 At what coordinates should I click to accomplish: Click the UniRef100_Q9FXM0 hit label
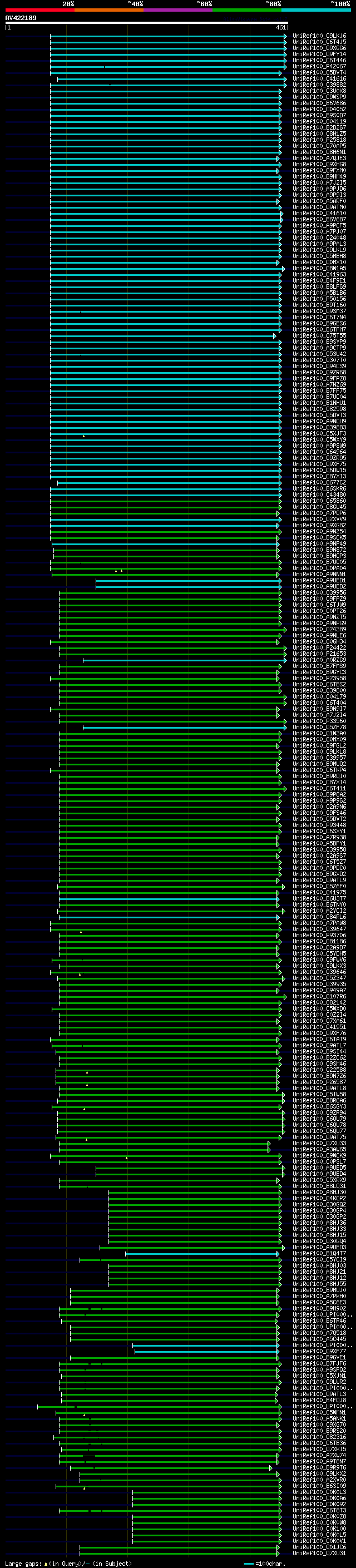click(x=319, y=170)
